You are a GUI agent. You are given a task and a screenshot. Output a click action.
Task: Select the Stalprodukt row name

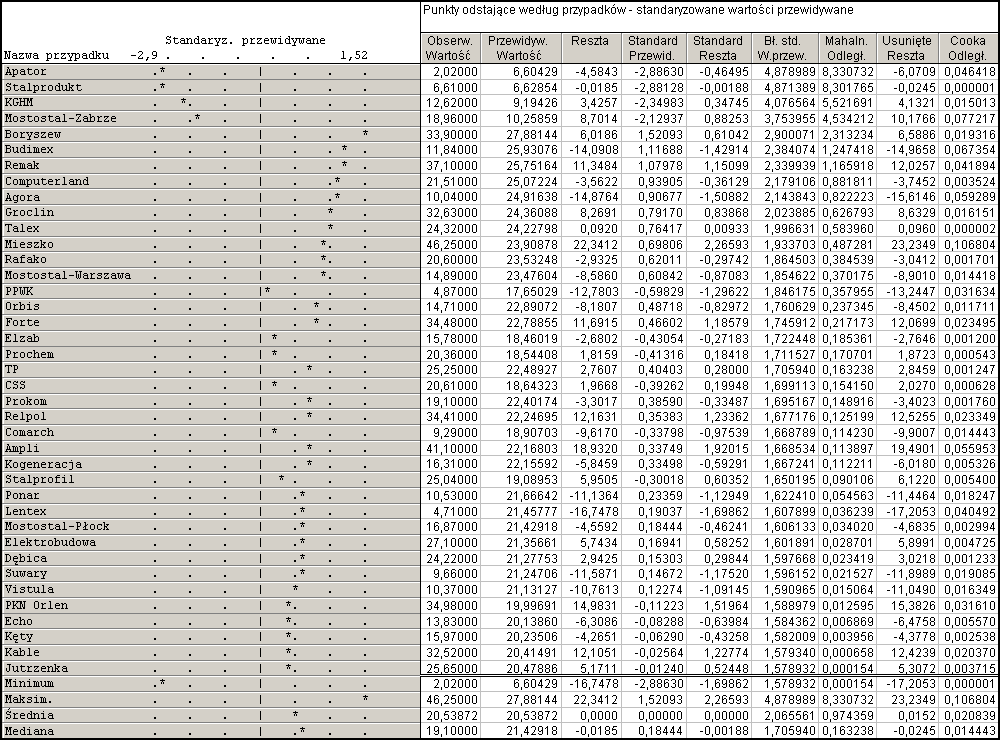[43, 87]
